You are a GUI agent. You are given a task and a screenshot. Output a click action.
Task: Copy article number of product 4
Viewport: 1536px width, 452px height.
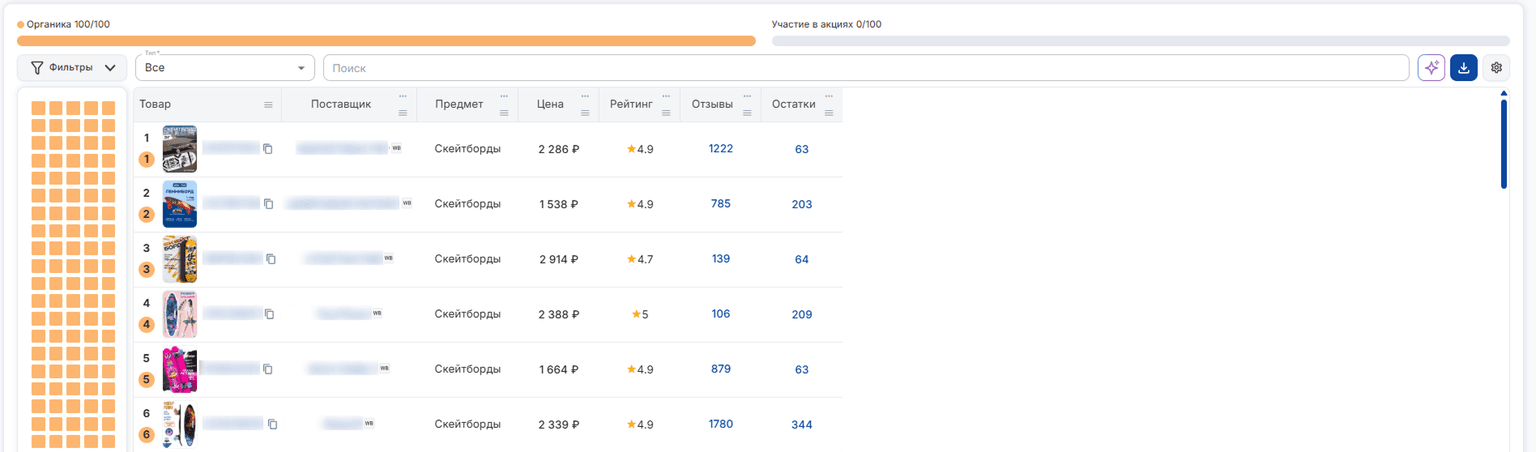coord(267,314)
